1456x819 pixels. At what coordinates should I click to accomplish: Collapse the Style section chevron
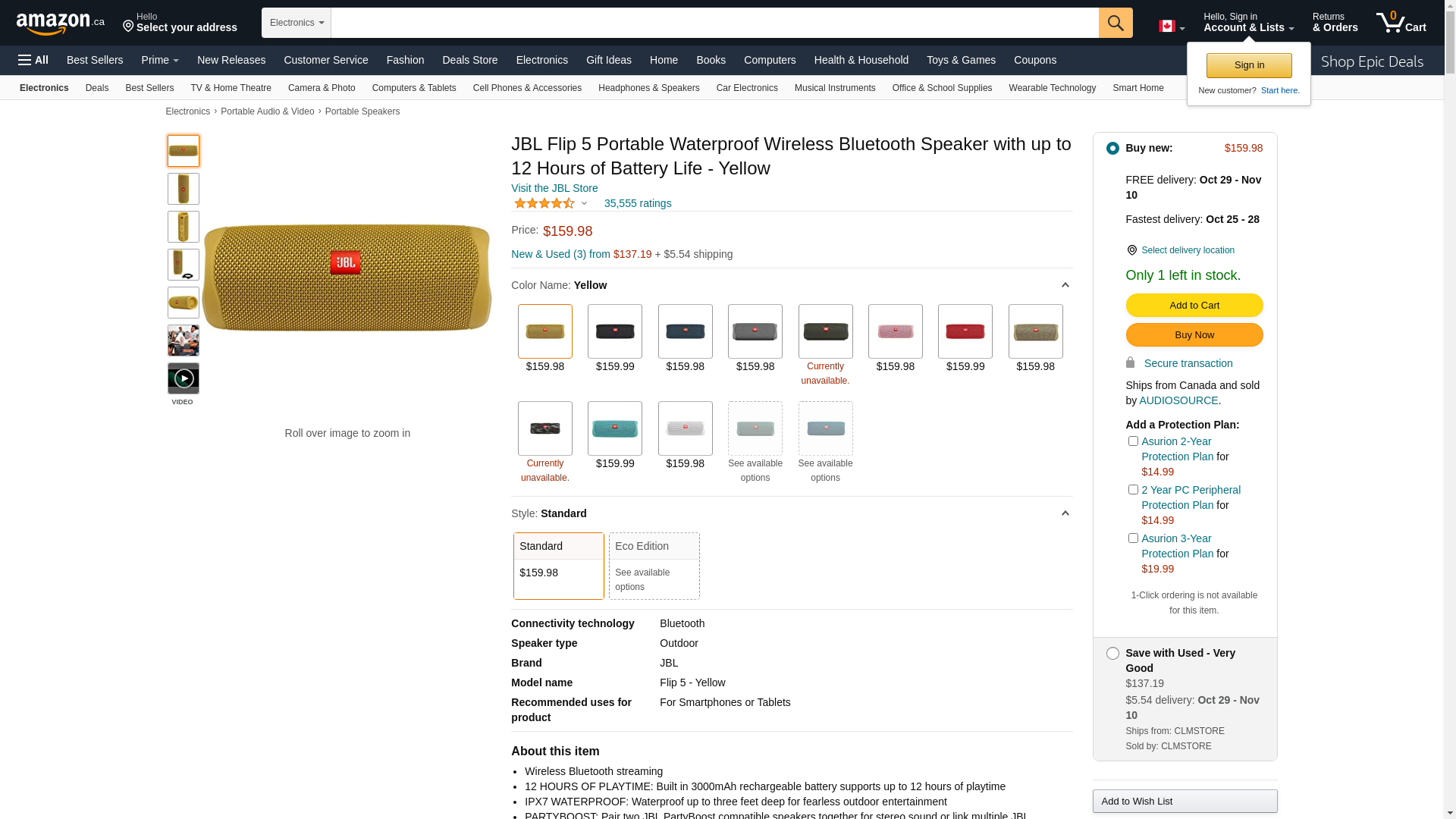pos(1065,513)
